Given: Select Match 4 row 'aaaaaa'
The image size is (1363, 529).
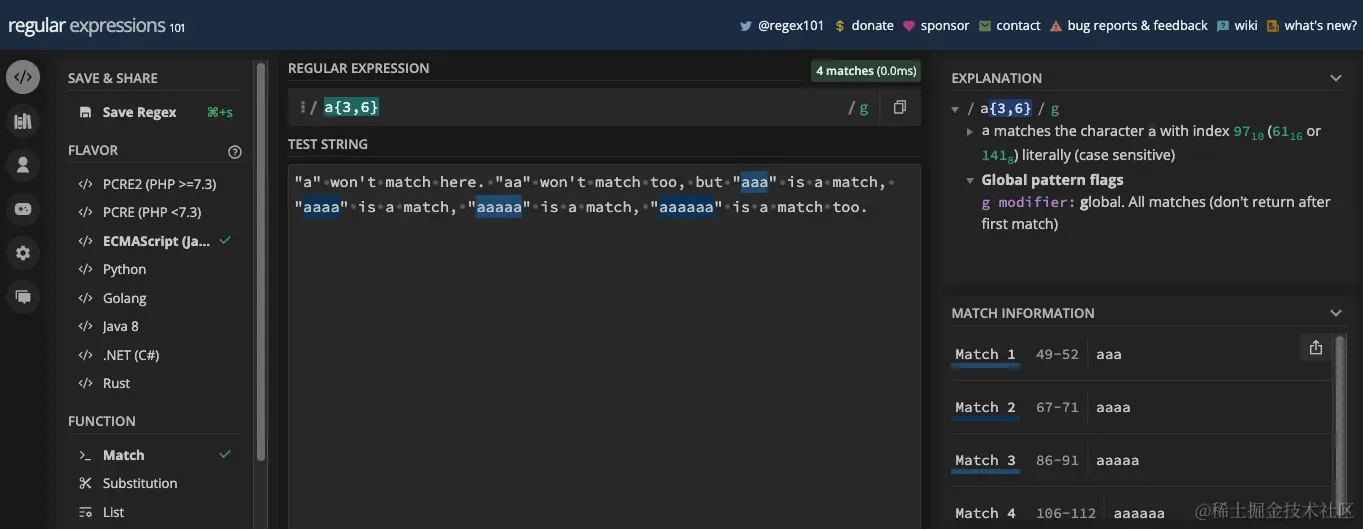Looking at the screenshot, I should 1141,512.
